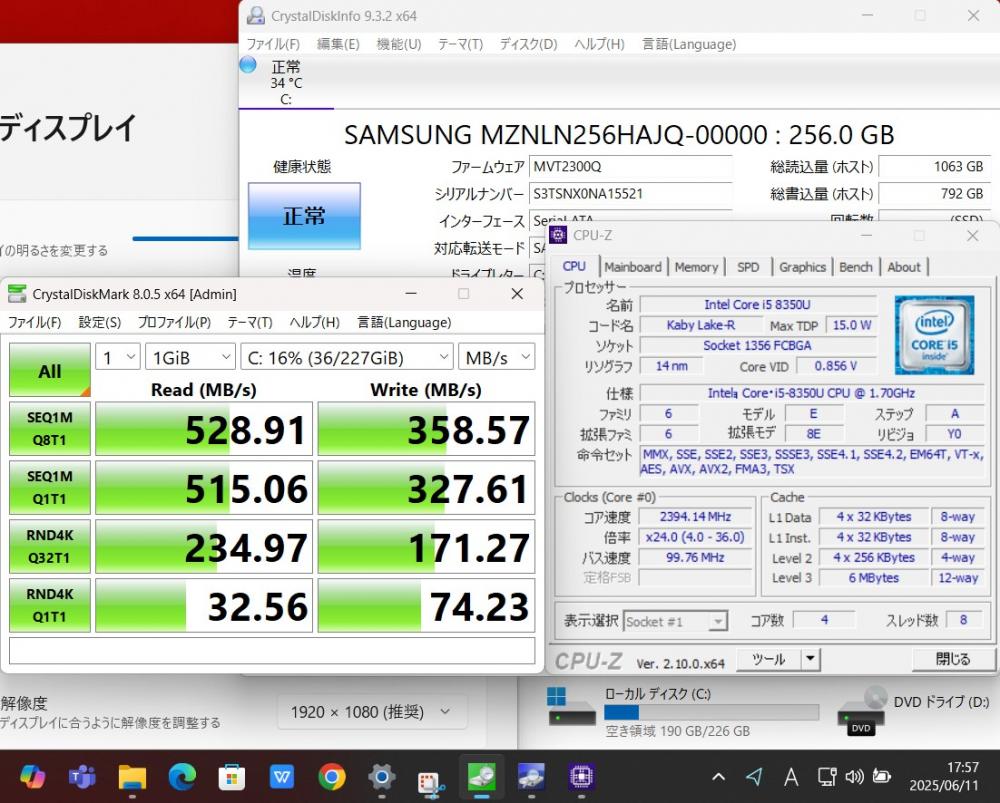This screenshot has height=803, width=1000.
Task: Click the DVD Drive (D:) icon
Action: pyautogui.click(x=861, y=711)
